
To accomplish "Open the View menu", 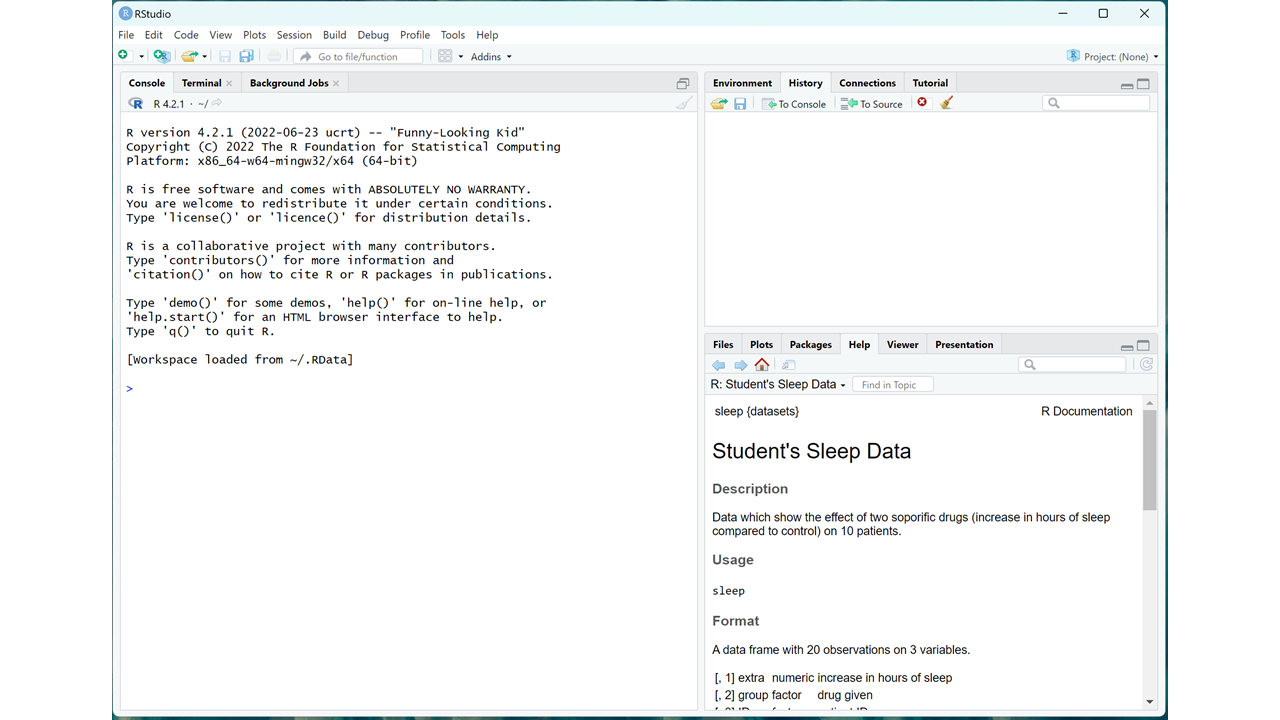I will (221, 35).
